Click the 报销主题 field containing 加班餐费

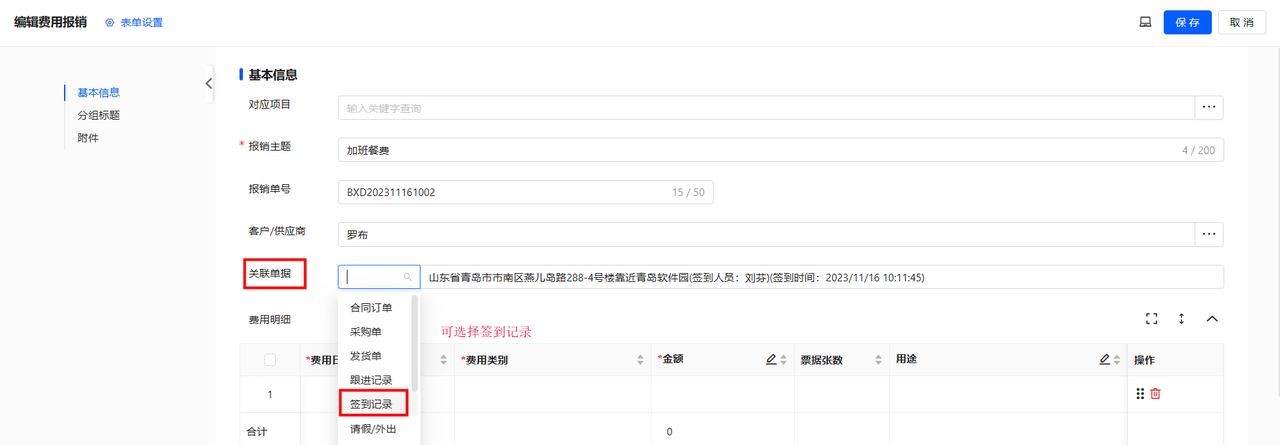[781, 150]
